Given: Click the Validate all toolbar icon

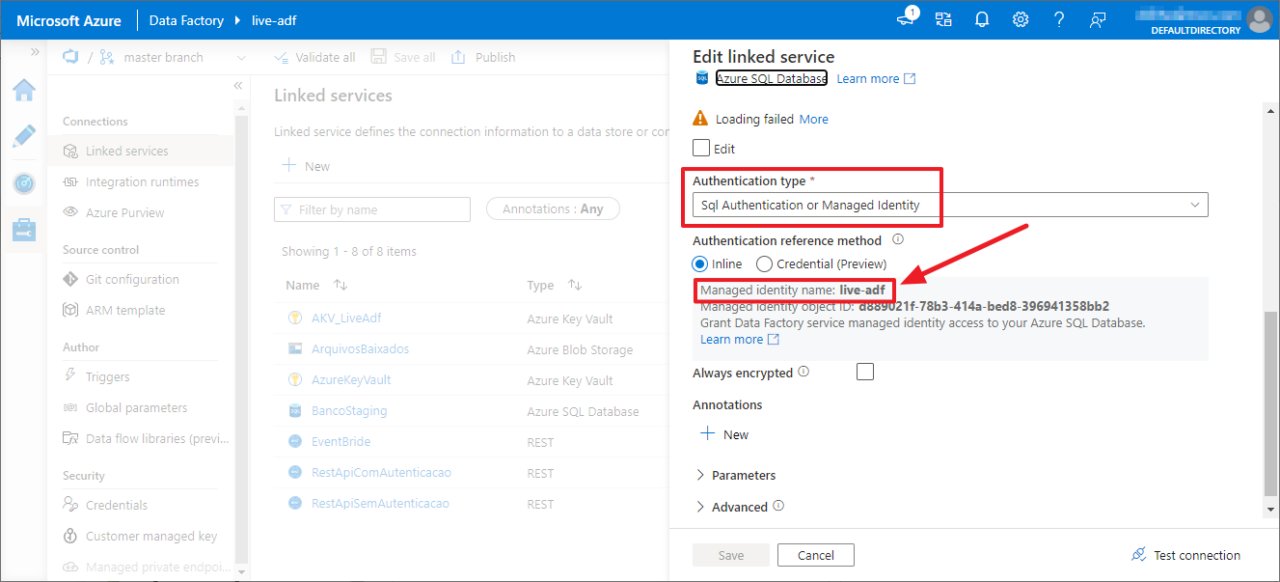Looking at the screenshot, I should coord(281,57).
